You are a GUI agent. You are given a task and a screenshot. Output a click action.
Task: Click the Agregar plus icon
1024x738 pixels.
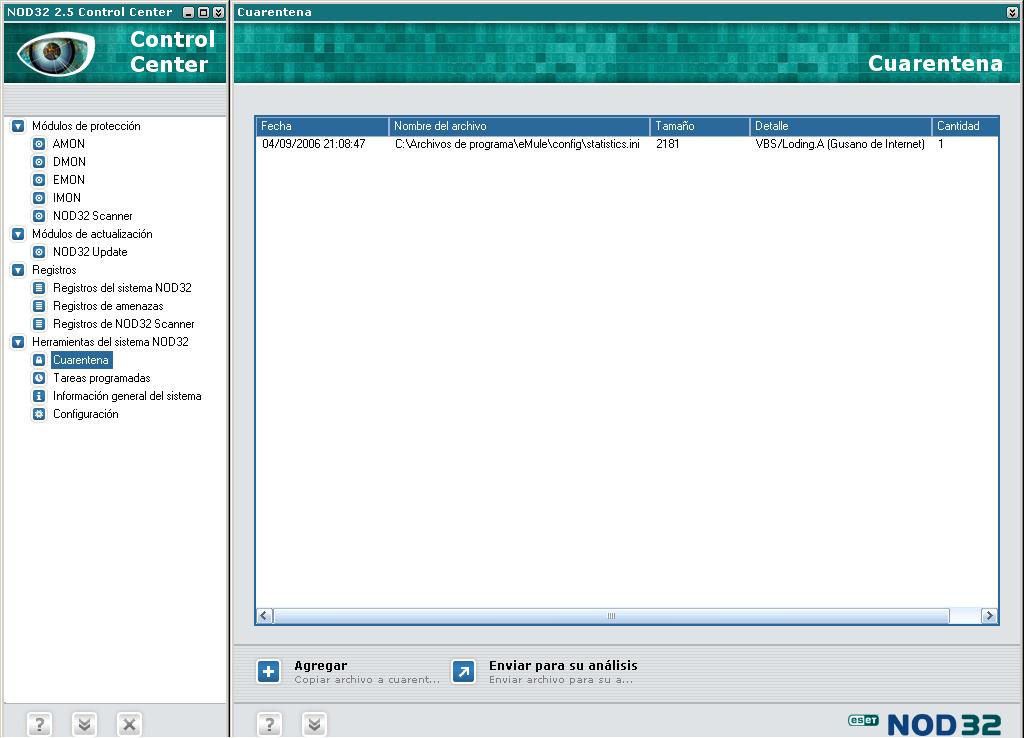pos(268,671)
